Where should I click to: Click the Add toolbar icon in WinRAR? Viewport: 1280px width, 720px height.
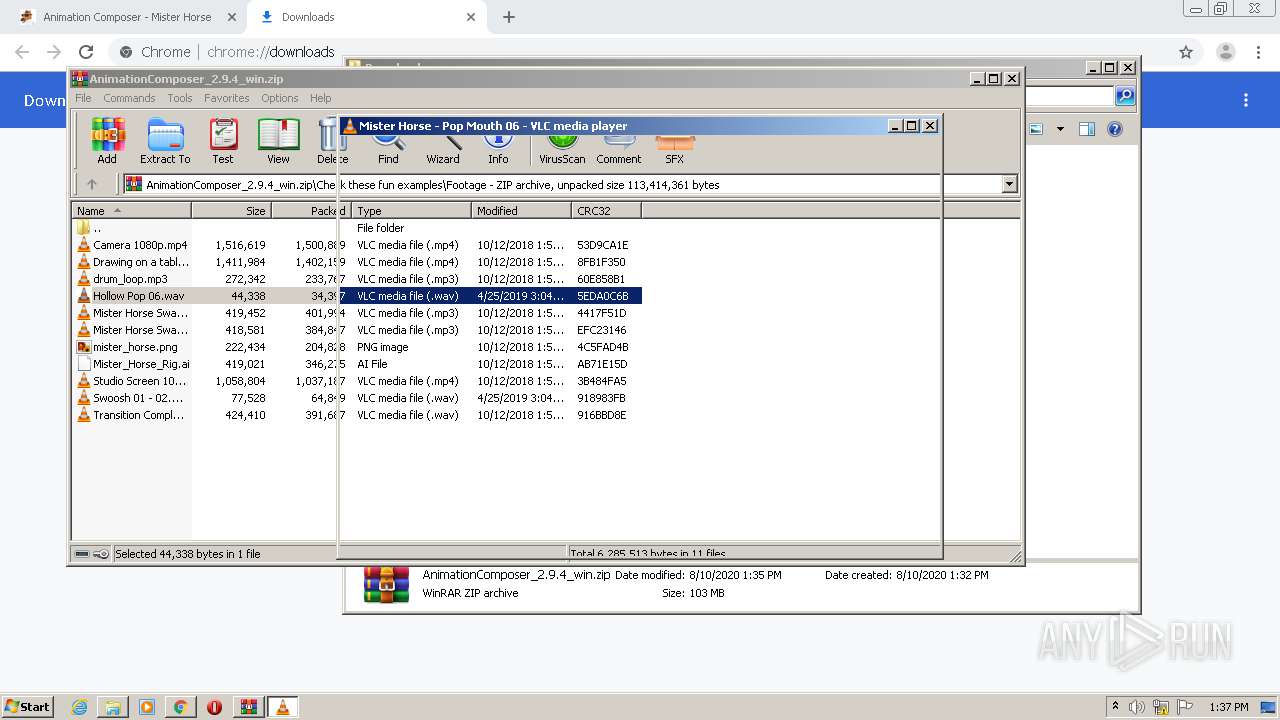[x=107, y=141]
